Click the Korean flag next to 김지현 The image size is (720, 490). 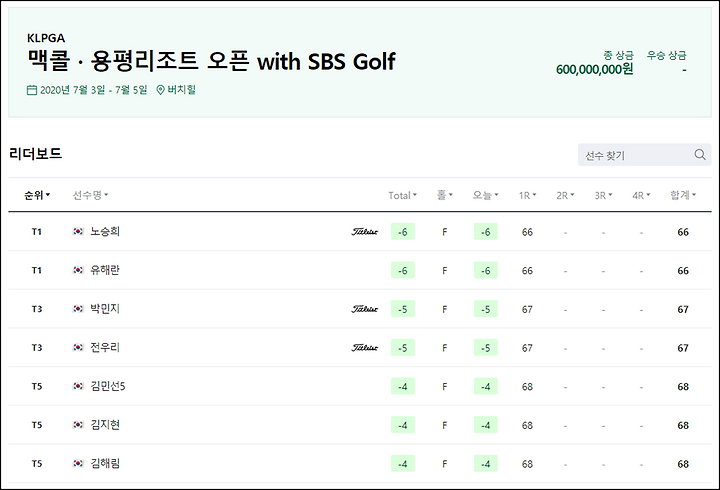click(78, 425)
